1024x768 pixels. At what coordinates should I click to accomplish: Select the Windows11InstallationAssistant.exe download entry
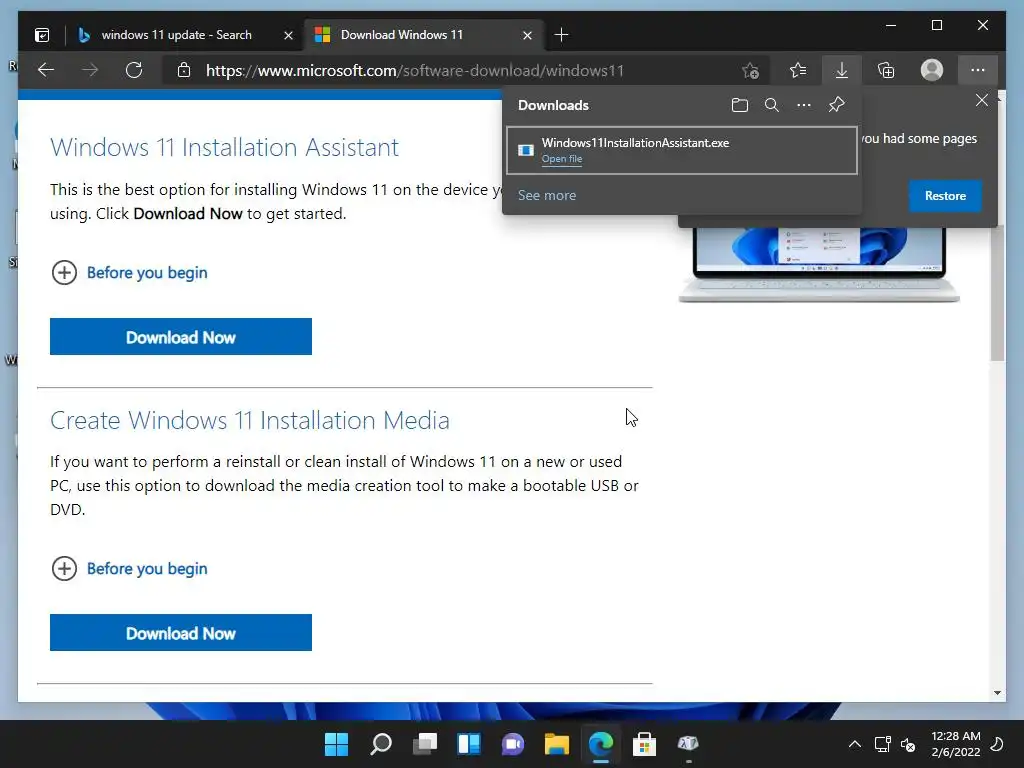(x=682, y=151)
